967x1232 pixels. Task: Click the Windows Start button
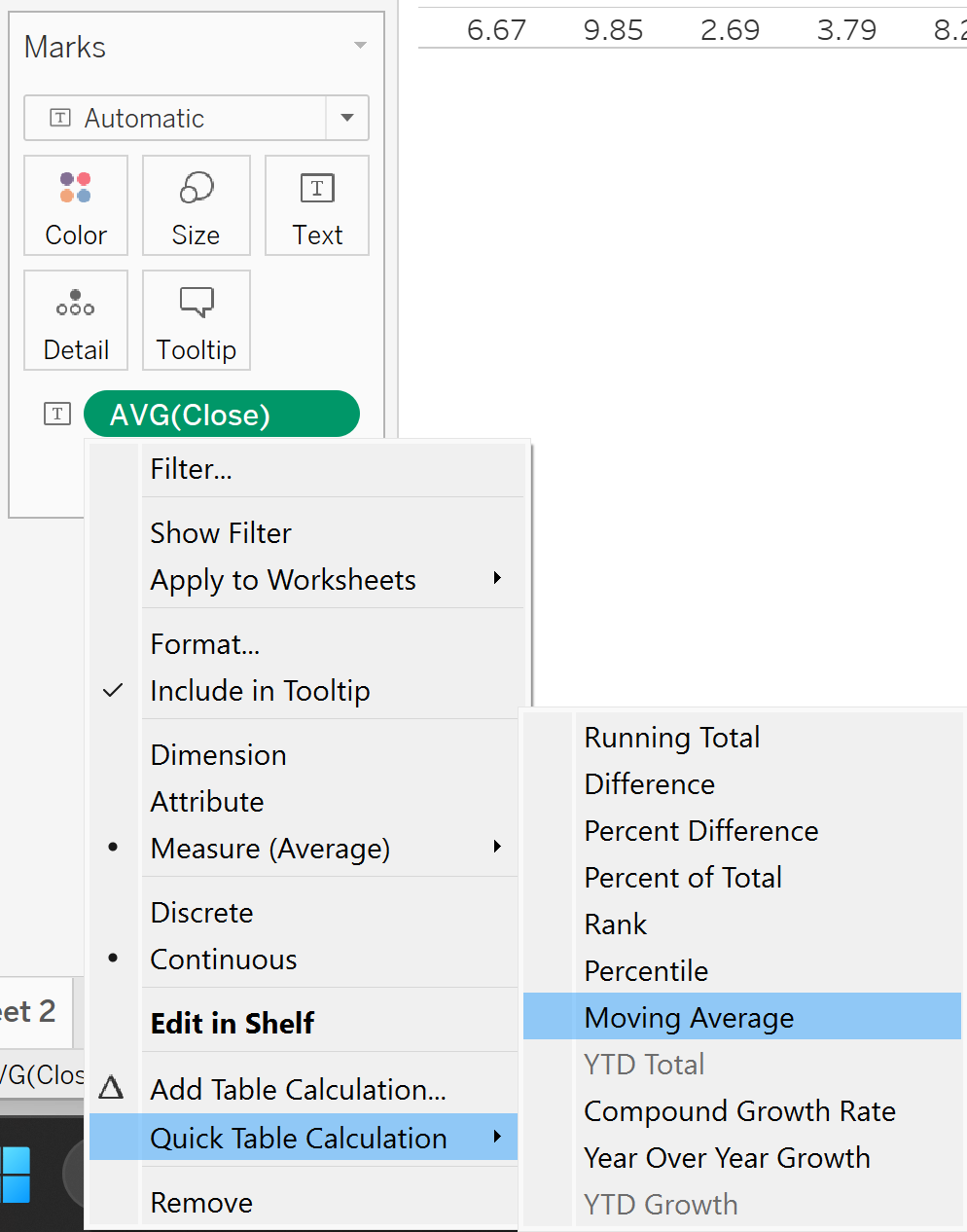(x=16, y=1175)
